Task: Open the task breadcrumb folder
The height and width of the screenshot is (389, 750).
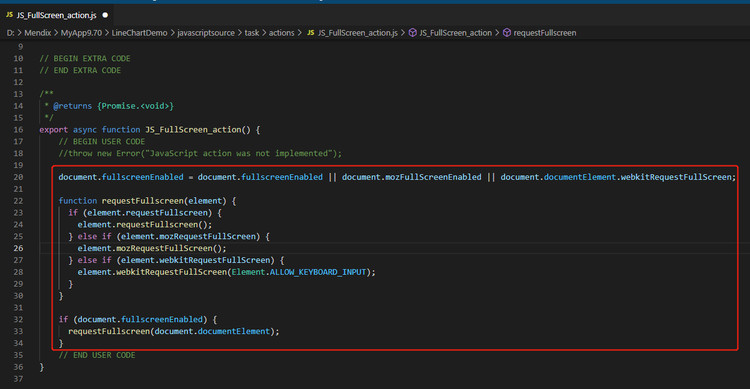Action: [x=252, y=33]
